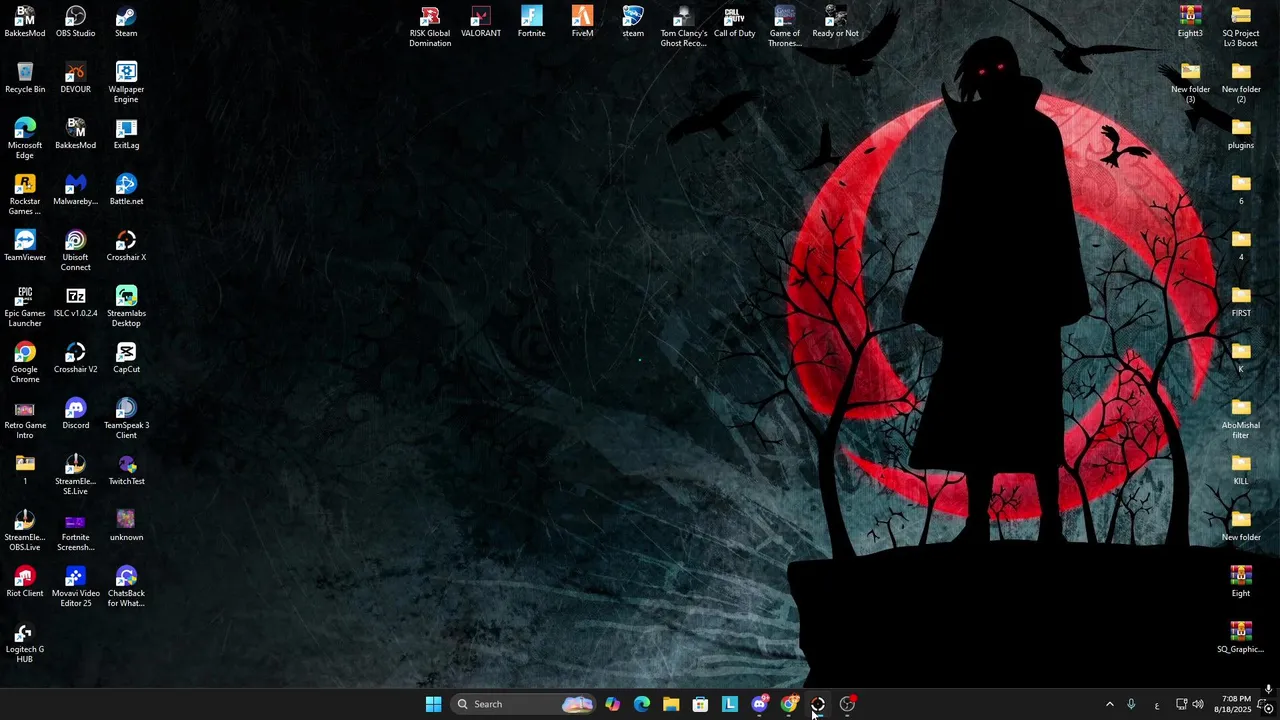Select the folder named 4

1241,246
